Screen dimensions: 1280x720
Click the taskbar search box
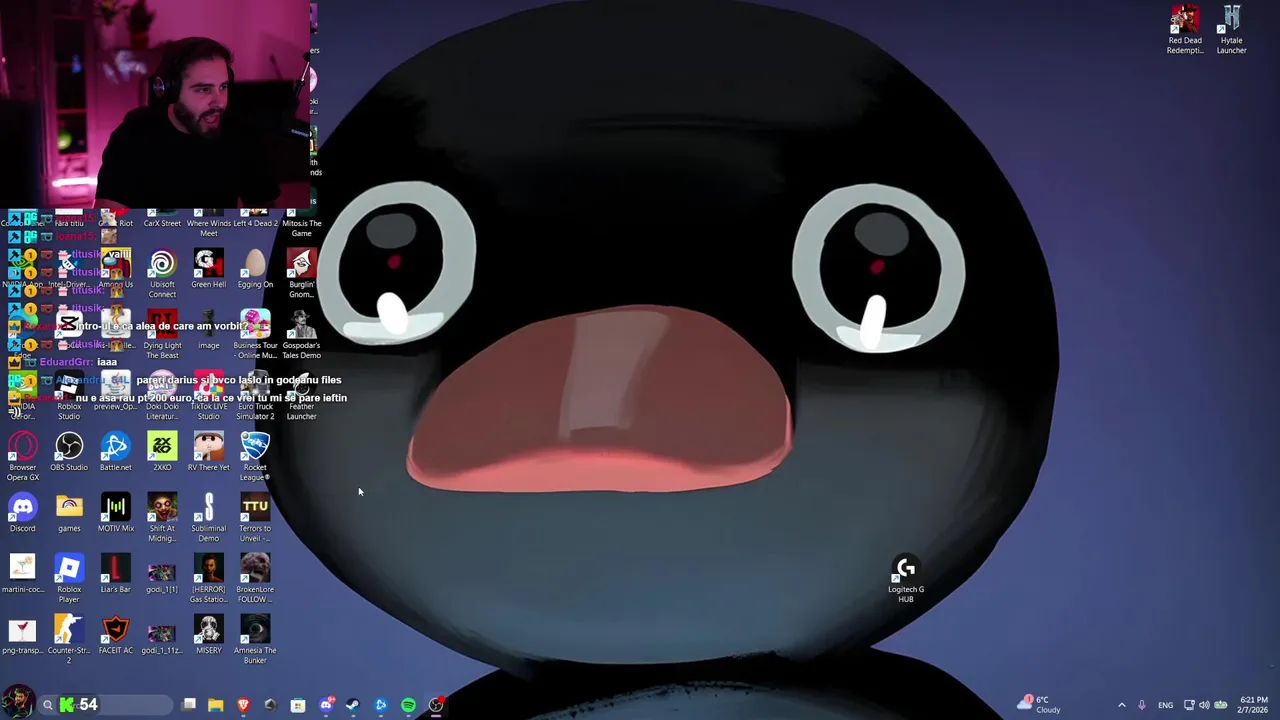tap(105, 705)
